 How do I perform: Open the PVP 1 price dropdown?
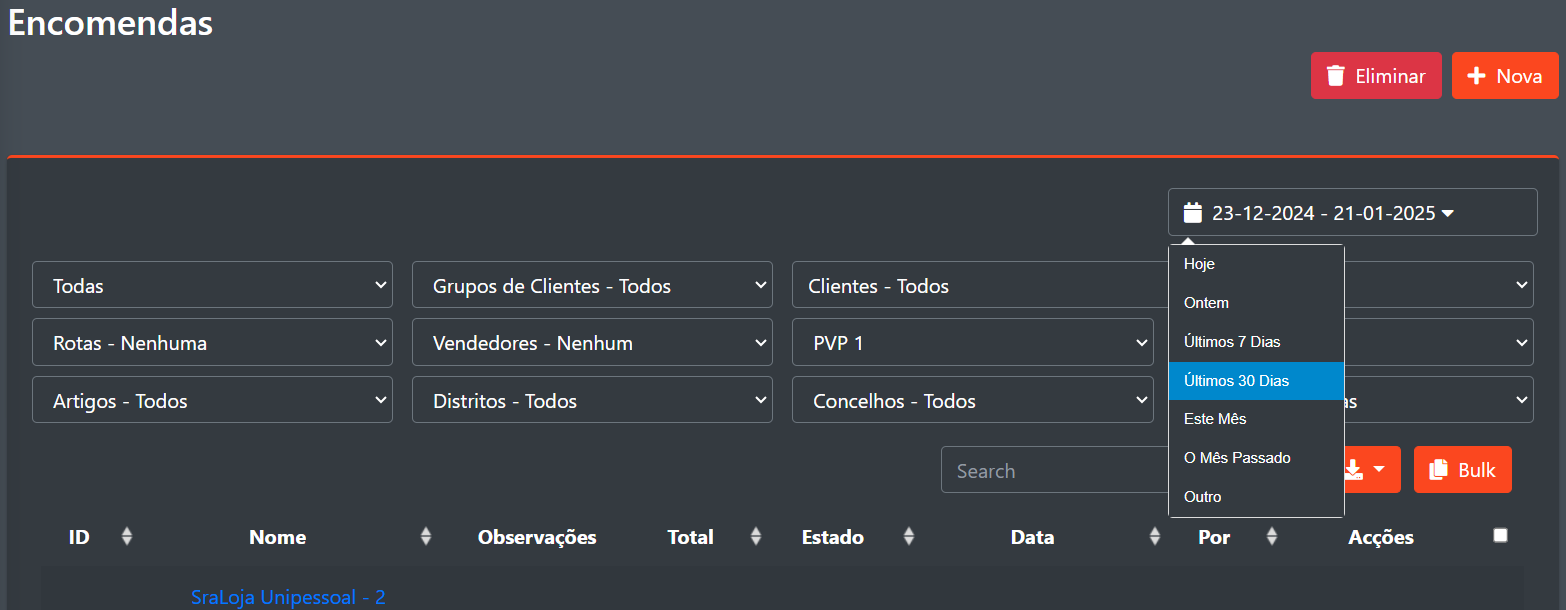pos(972,343)
